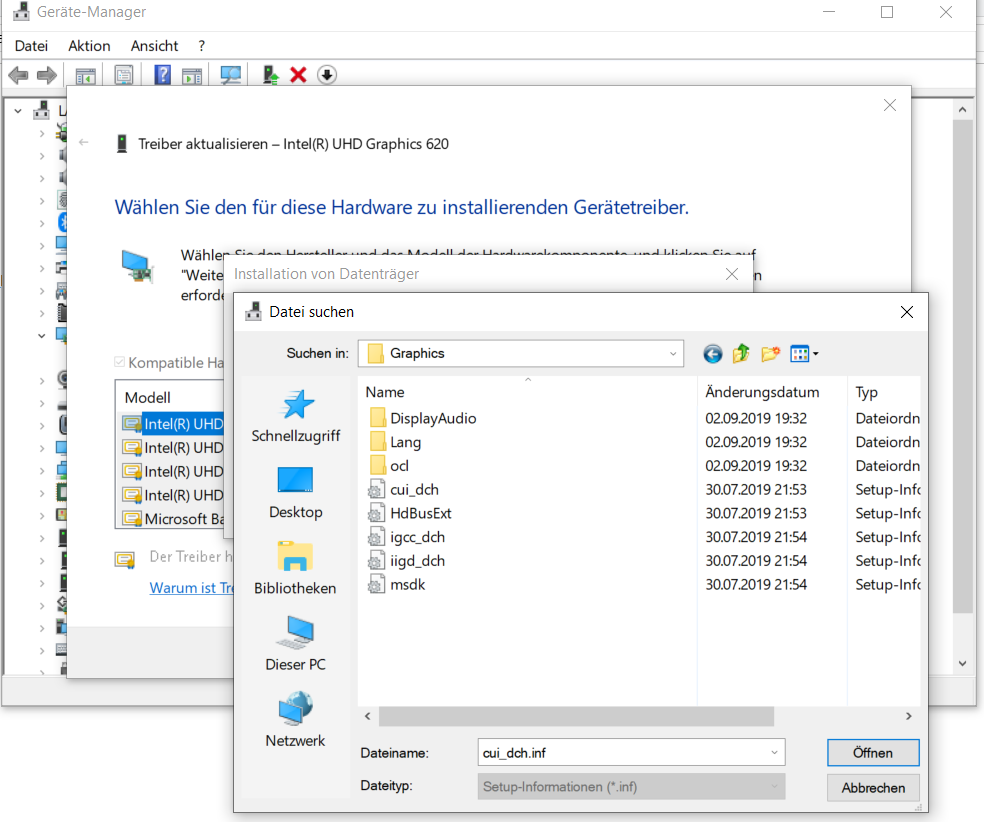Select the ocl folder
984x833 pixels.
389,466
